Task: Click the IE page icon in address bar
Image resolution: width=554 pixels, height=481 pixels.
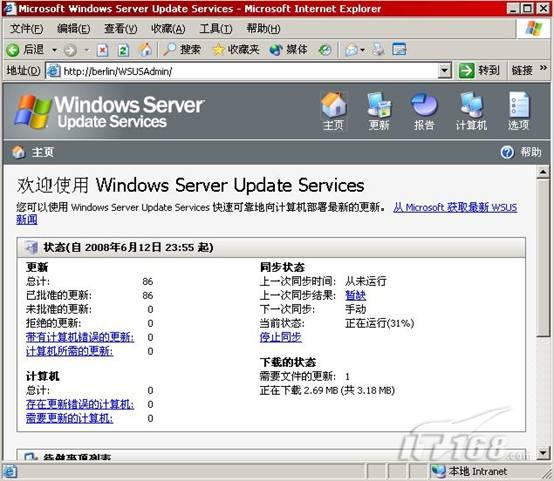Action: [53, 71]
